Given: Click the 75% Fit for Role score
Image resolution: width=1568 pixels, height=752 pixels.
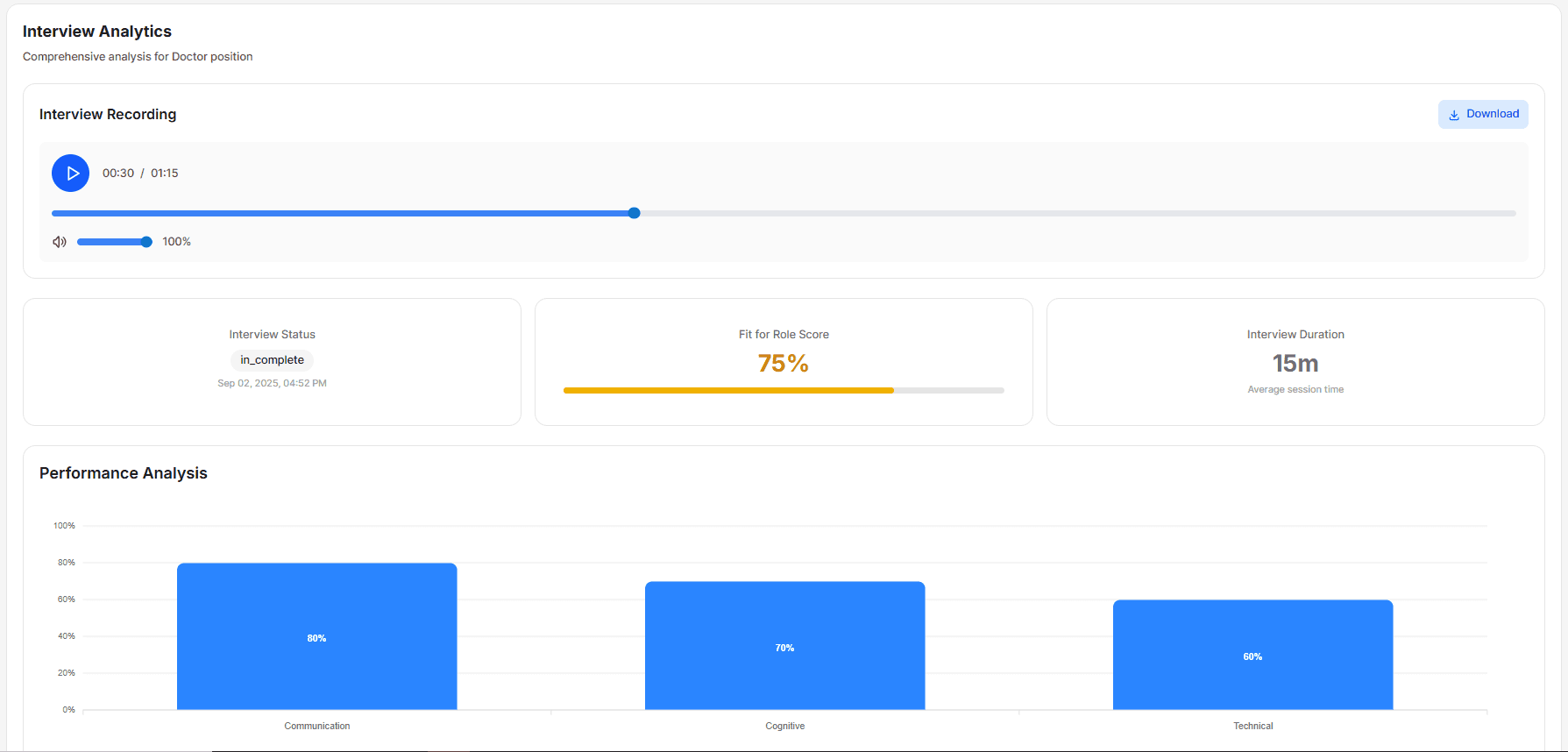Looking at the screenshot, I should (x=784, y=363).
